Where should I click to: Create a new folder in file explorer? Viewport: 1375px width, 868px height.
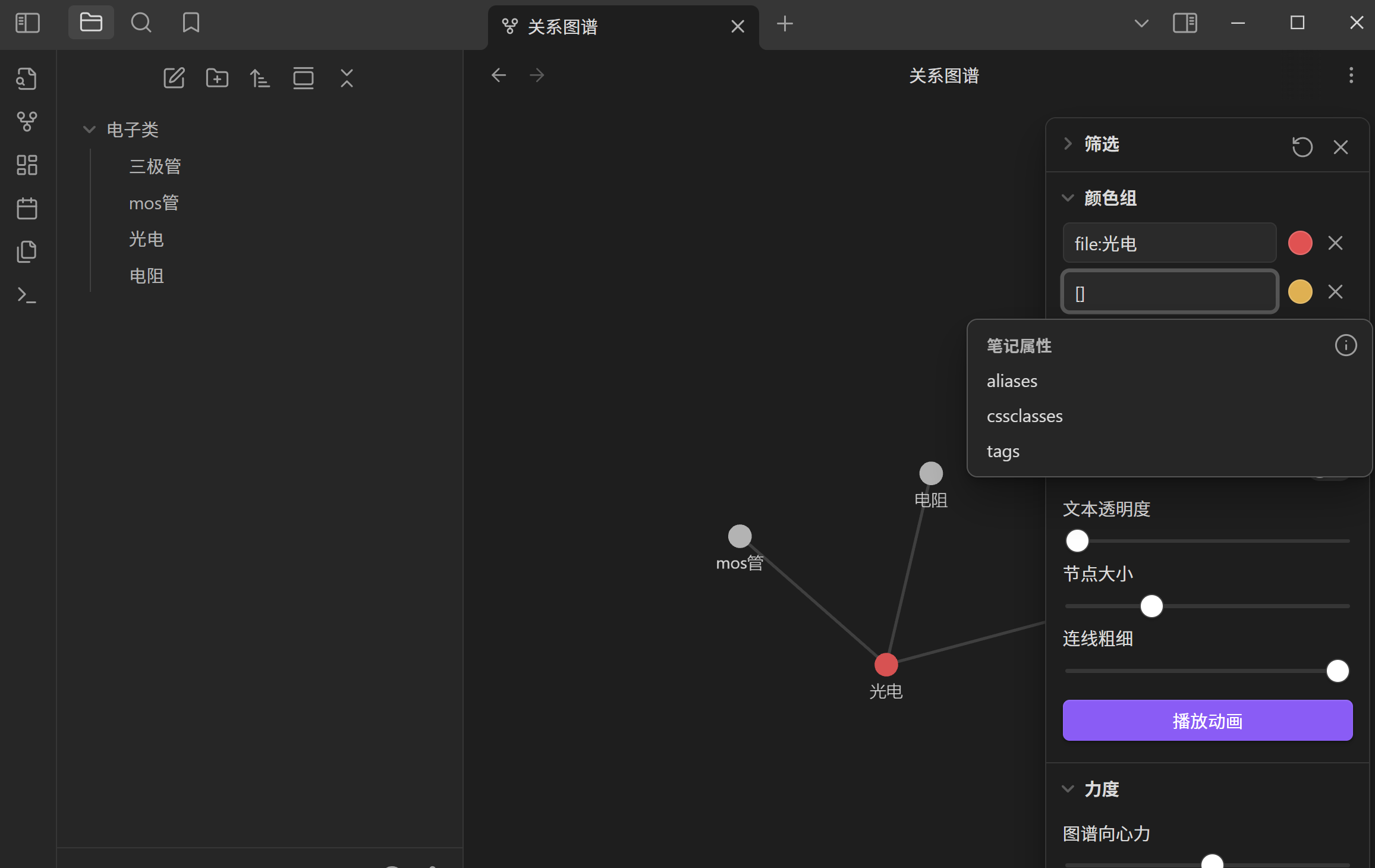click(217, 78)
